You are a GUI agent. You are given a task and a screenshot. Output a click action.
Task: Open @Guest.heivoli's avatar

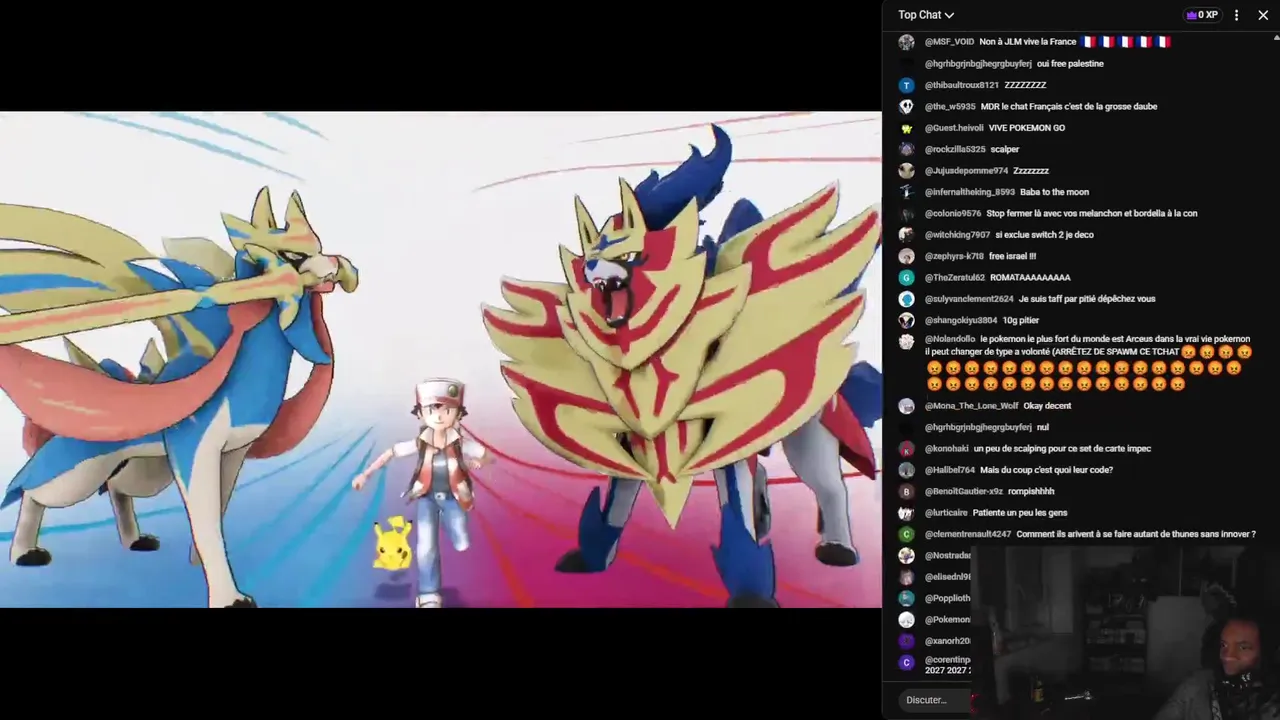click(x=906, y=128)
